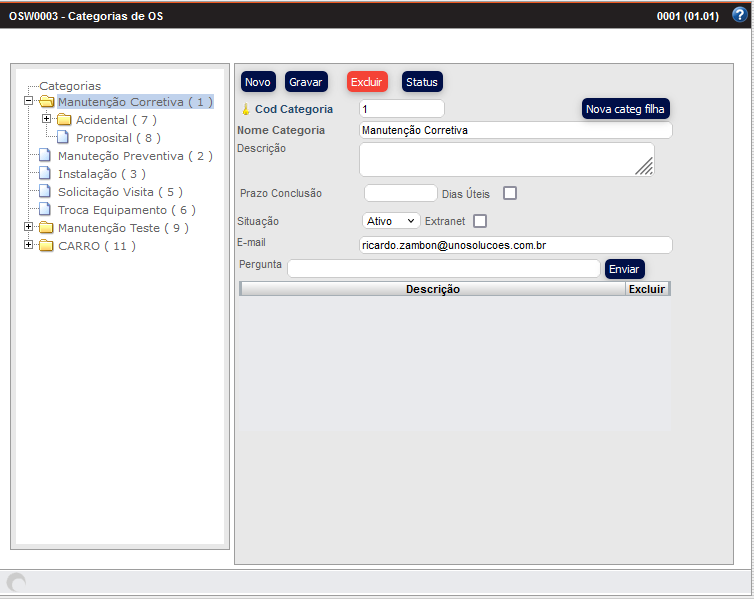The width and height of the screenshot is (754, 599).
Task: Click the Manutenção Corretiva folder icon
Action: click(46, 102)
